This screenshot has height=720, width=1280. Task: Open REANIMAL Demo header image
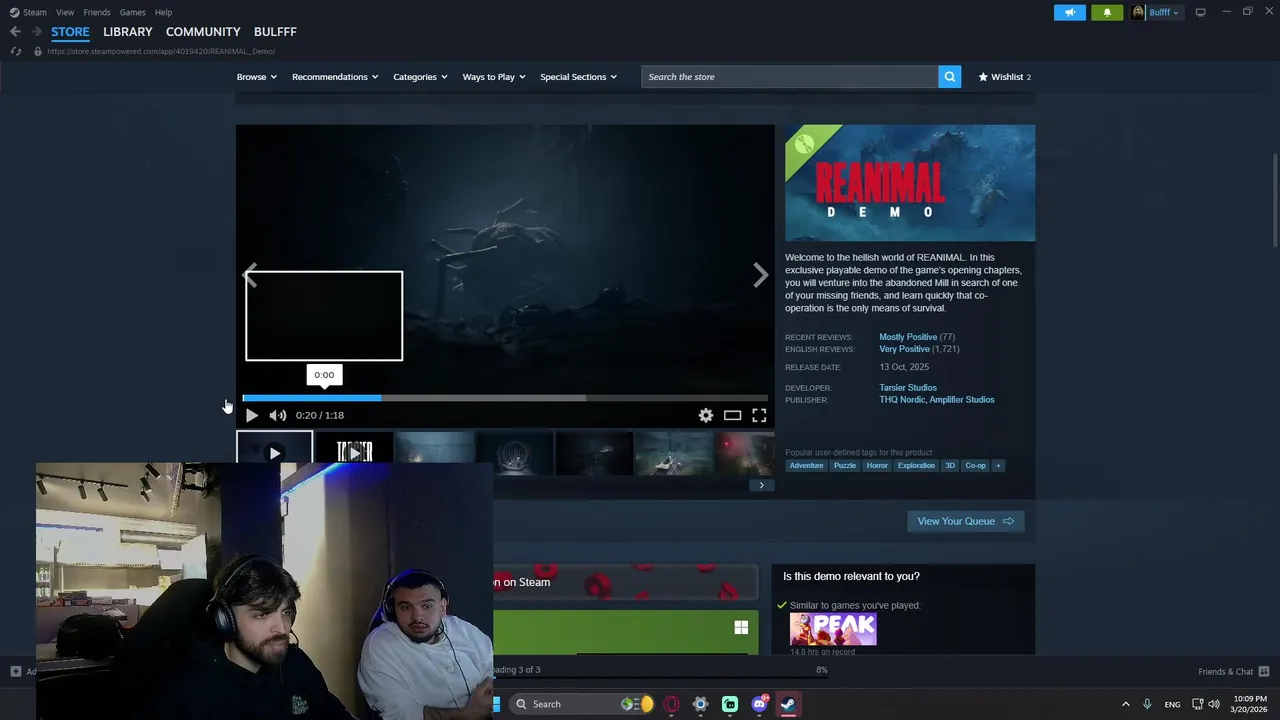[x=910, y=183]
